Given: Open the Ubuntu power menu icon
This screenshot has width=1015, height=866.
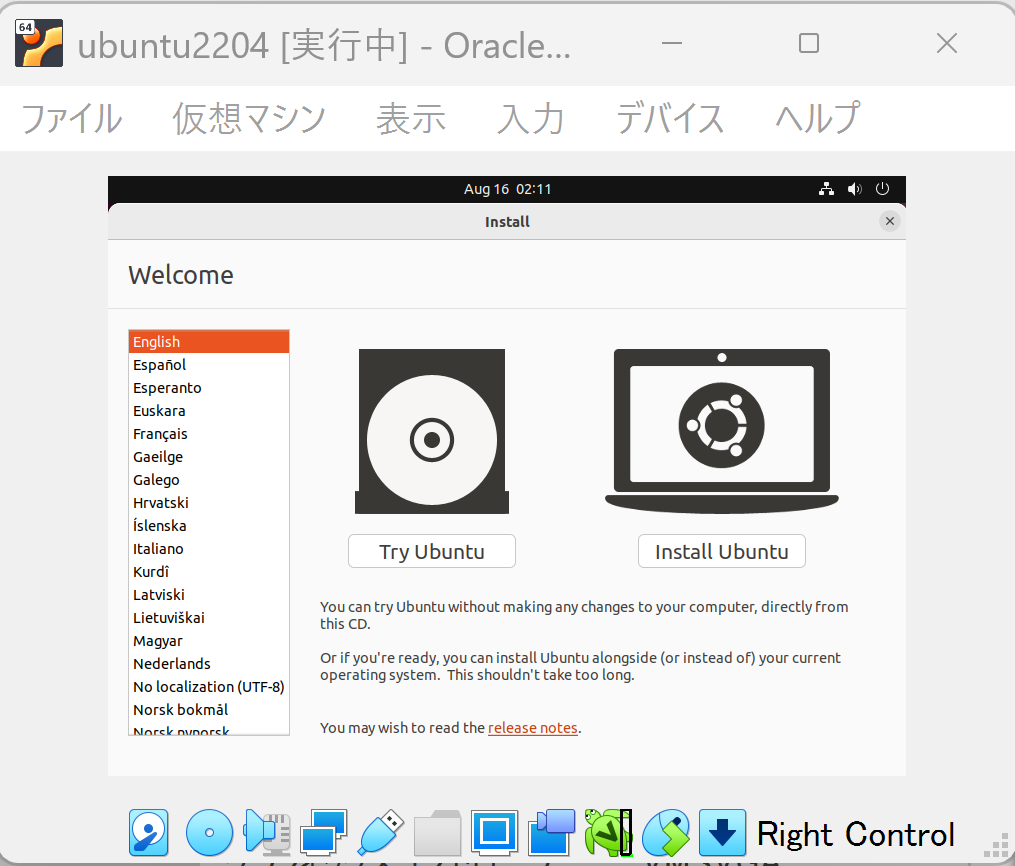Looking at the screenshot, I should pos(882,189).
